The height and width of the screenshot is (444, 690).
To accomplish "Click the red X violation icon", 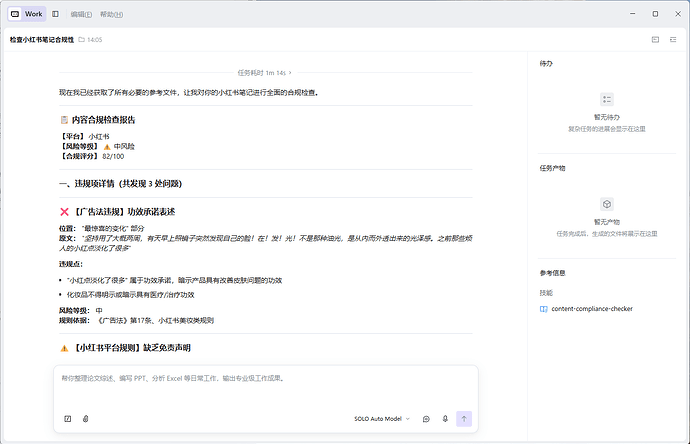I will tap(64, 212).
